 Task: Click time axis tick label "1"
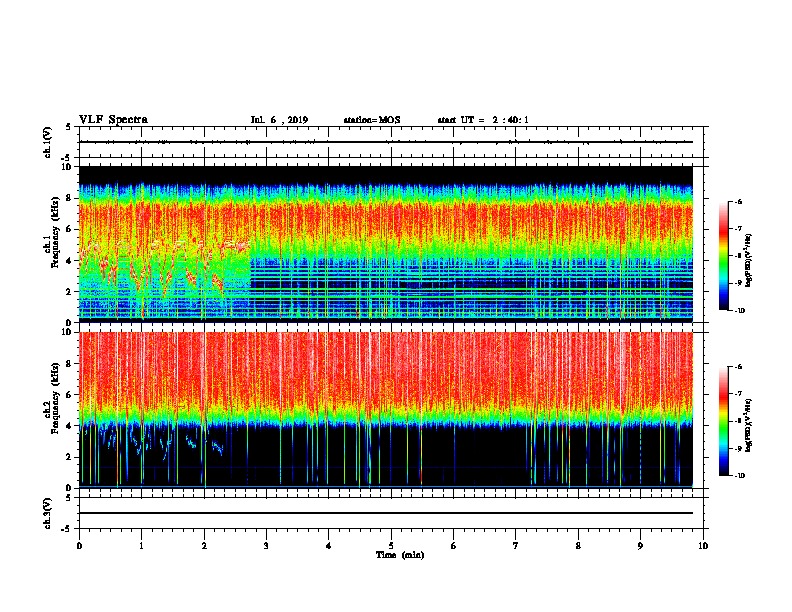point(141,546)
